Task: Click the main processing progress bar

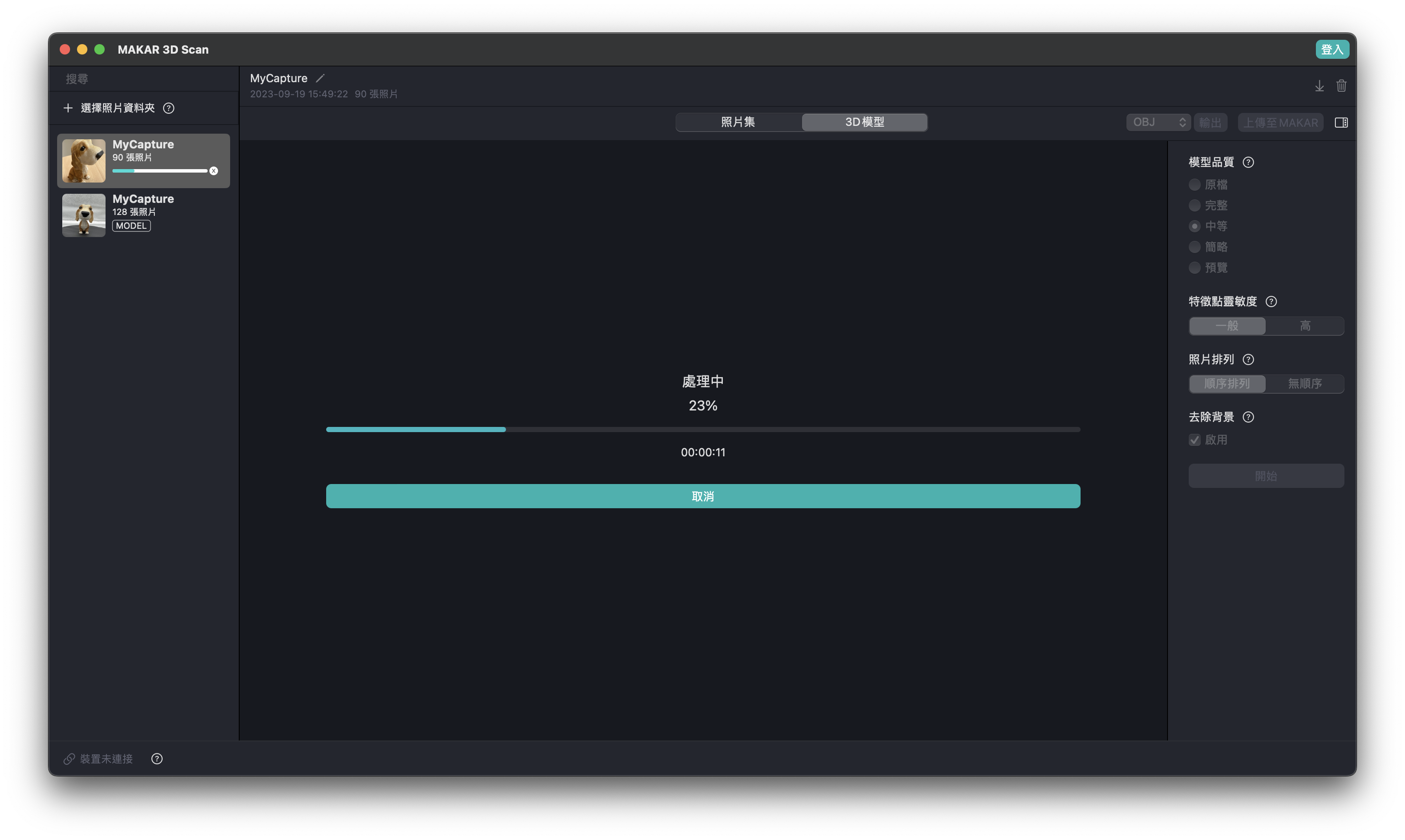Action: 702,430
